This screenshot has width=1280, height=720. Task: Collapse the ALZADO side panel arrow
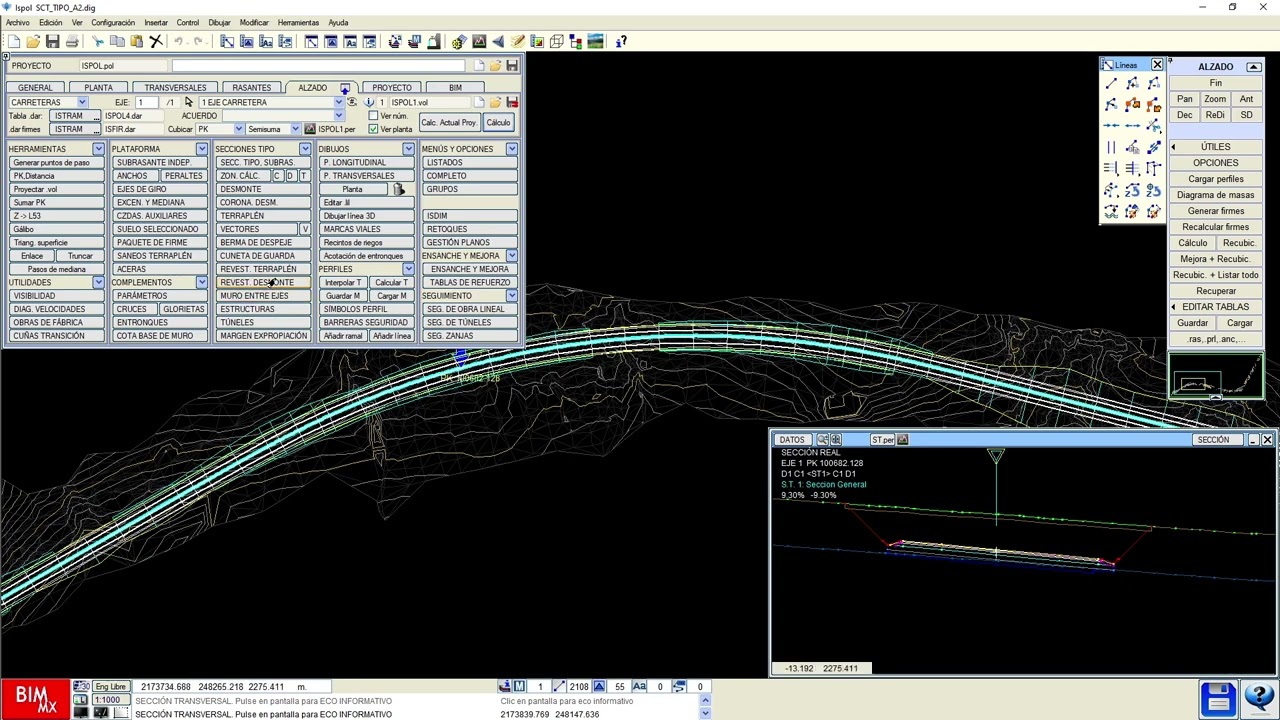(1254, 66)
